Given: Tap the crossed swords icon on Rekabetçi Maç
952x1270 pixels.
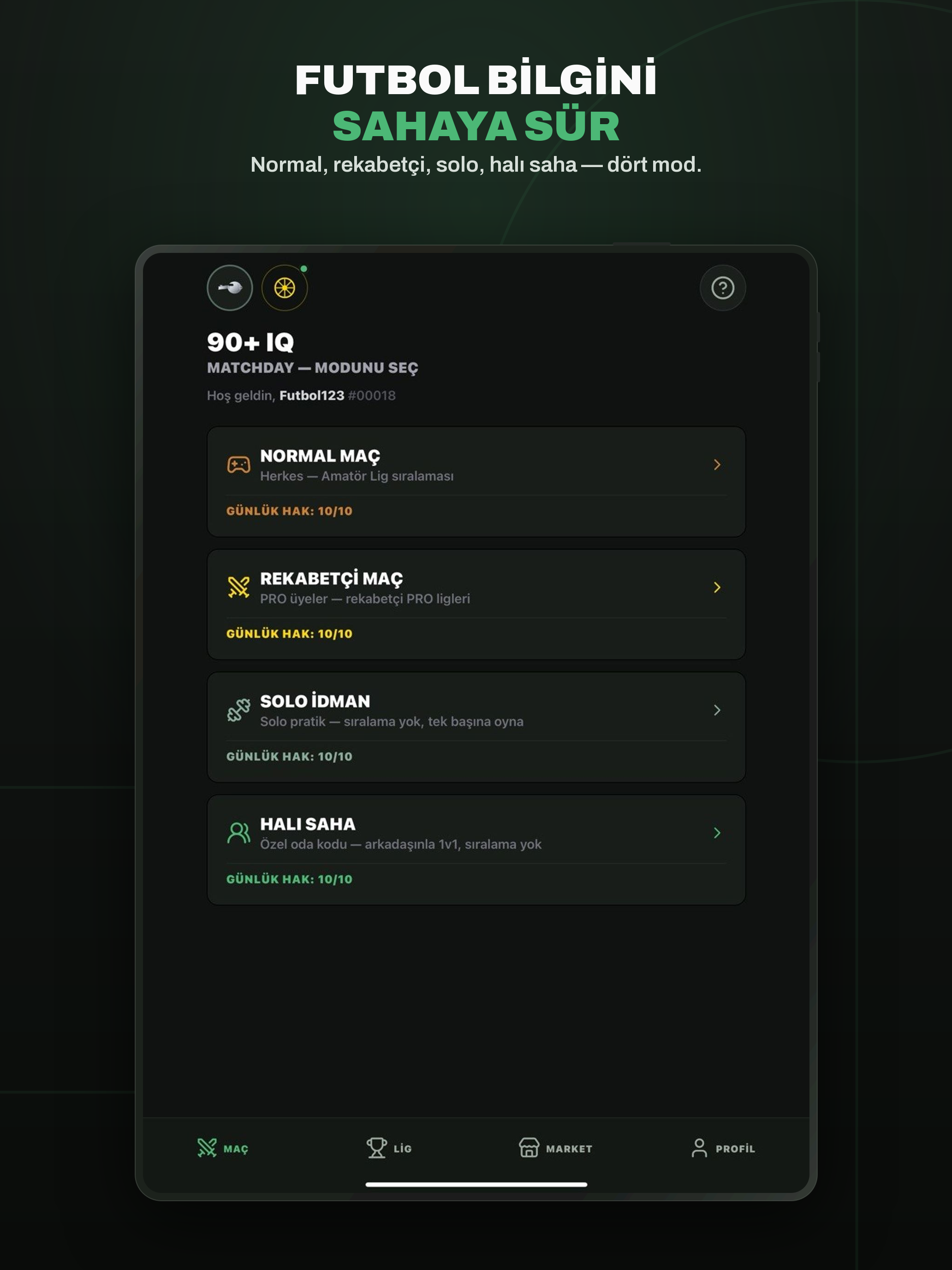Looking at the screenshot, I should click(239, 587).
